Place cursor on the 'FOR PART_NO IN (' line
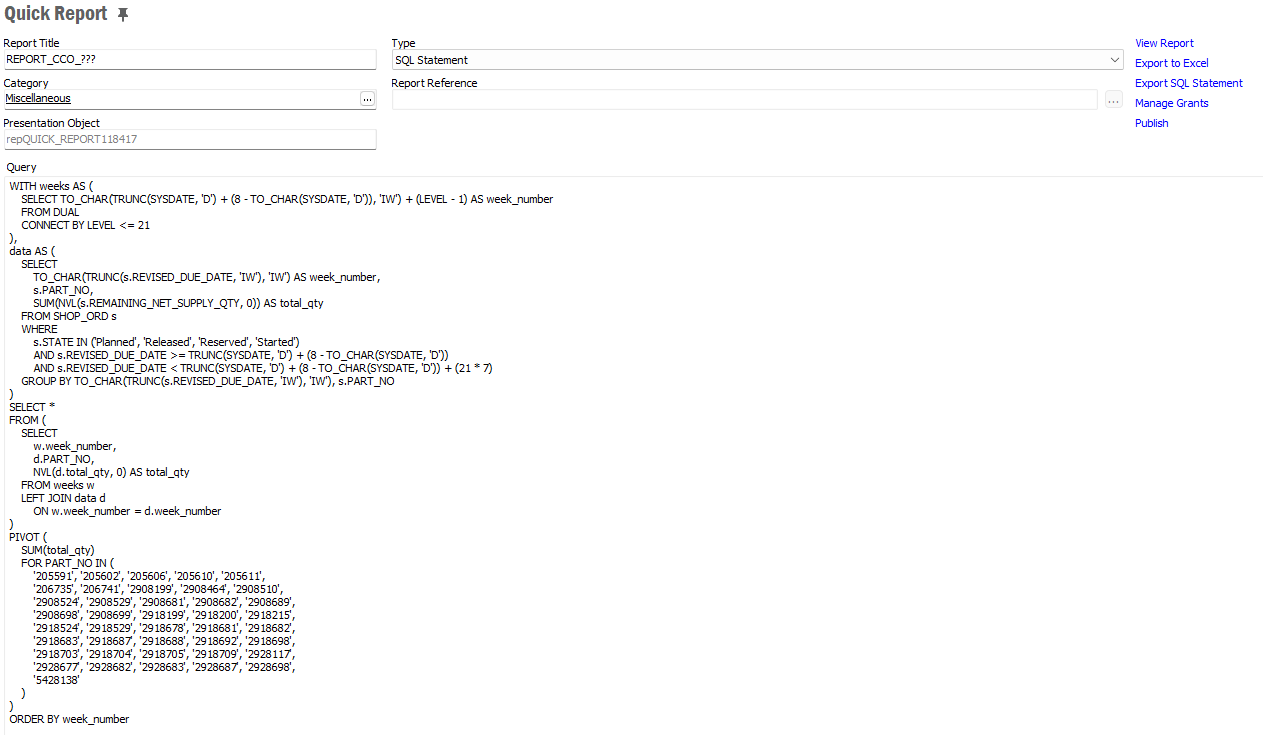Viewport: 1263px width, 735px height. pos(68,563)
